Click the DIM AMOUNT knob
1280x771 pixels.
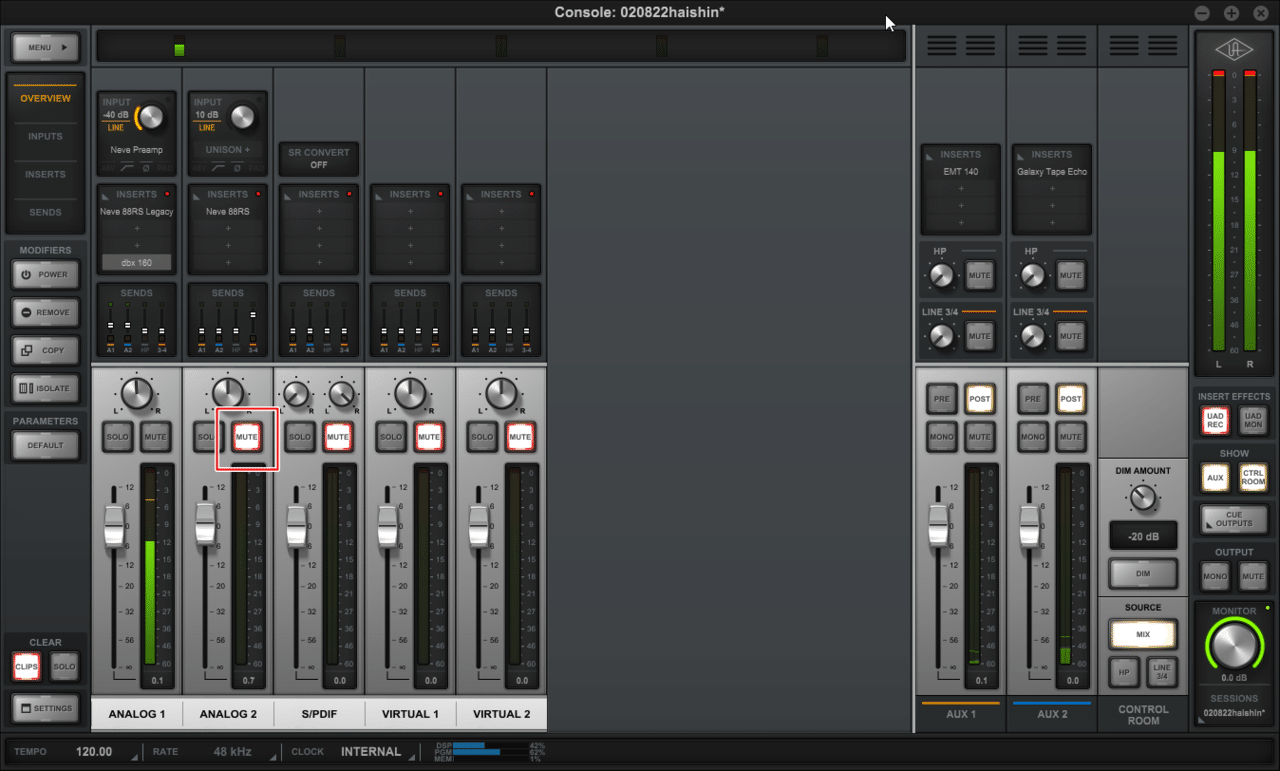pyautogui.click(x=1143, y=497)
